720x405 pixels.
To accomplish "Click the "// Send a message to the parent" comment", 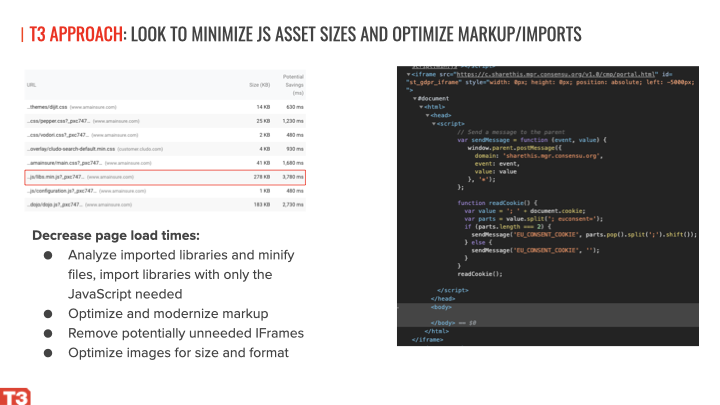I will 511,132.
